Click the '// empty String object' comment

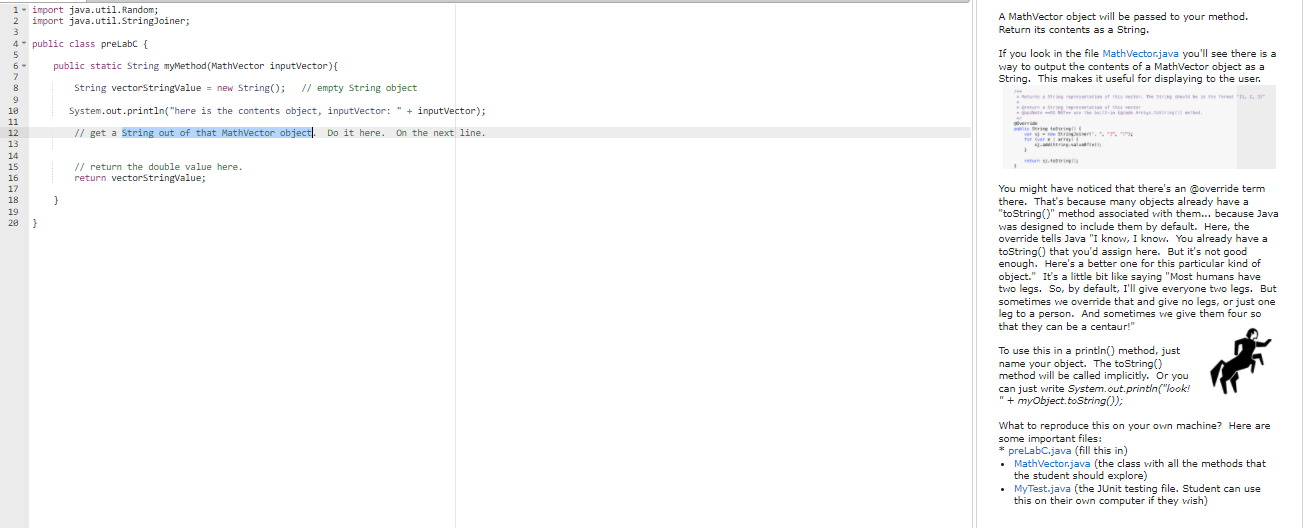click(359, 88)
